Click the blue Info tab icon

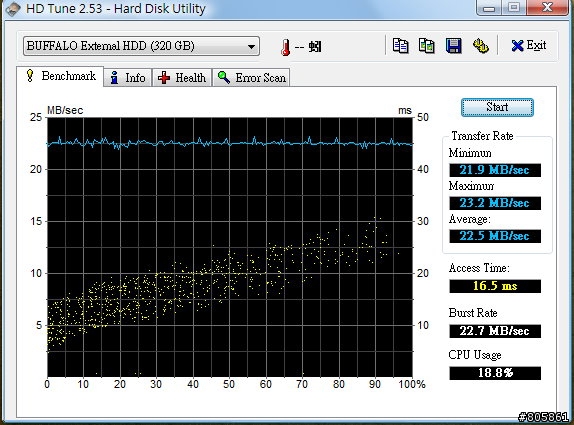click(114, 78)
